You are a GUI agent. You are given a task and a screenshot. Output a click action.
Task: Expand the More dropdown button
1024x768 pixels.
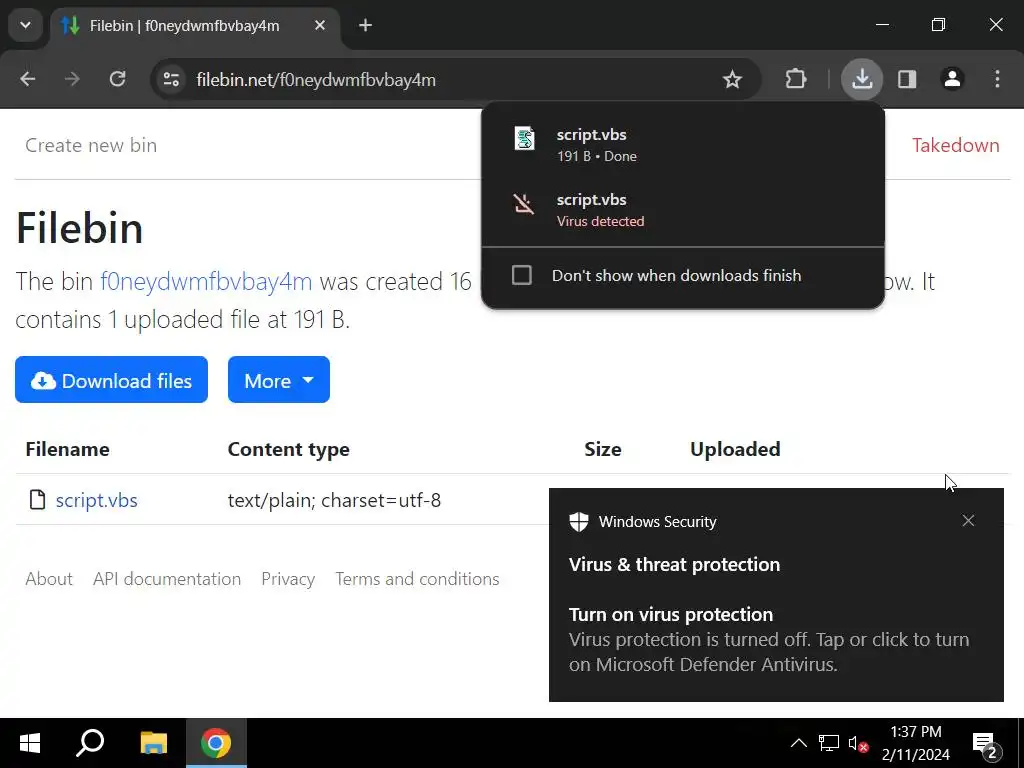279,380
